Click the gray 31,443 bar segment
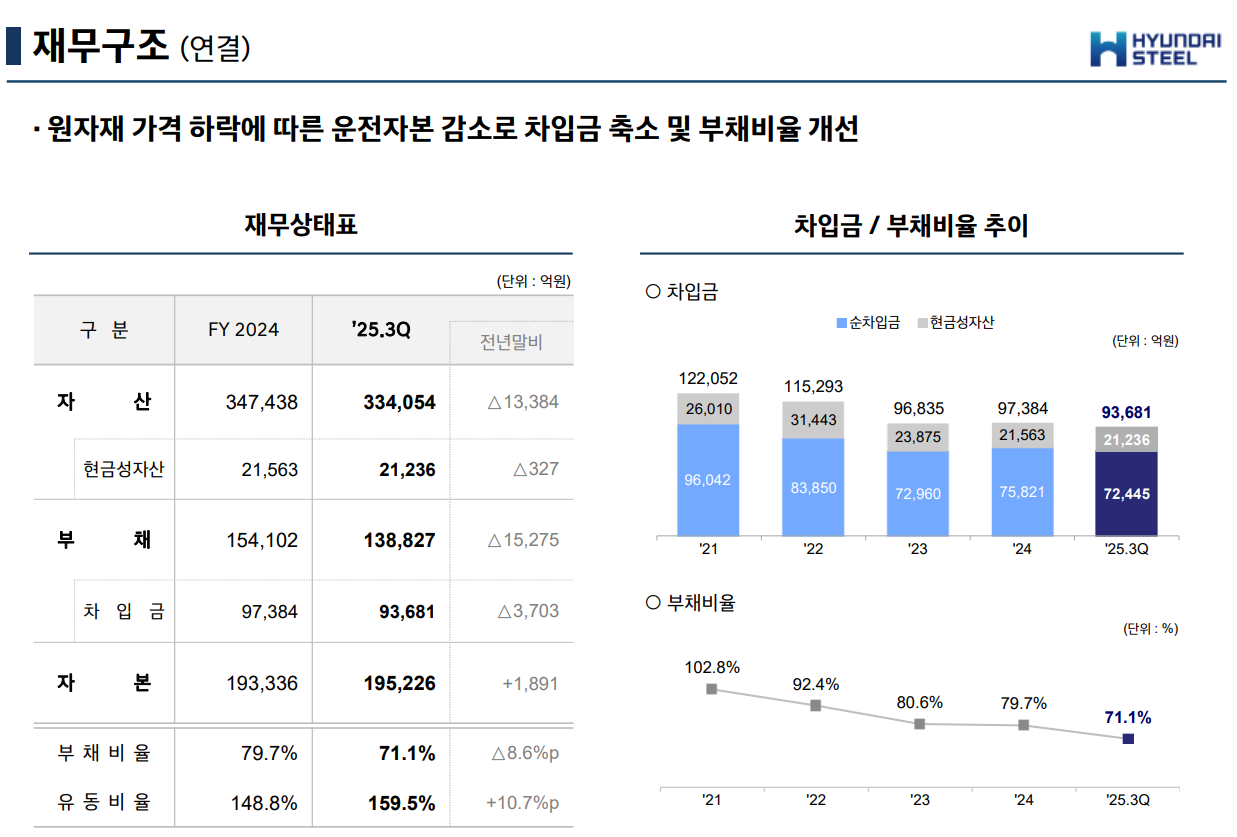This screenshot has width=1237, height=837. pyautogui.click(x=813, y=420)
